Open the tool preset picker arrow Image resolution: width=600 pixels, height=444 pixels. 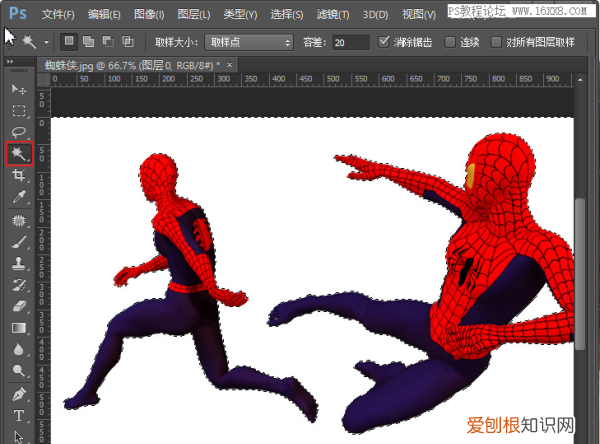coord(46,43)
